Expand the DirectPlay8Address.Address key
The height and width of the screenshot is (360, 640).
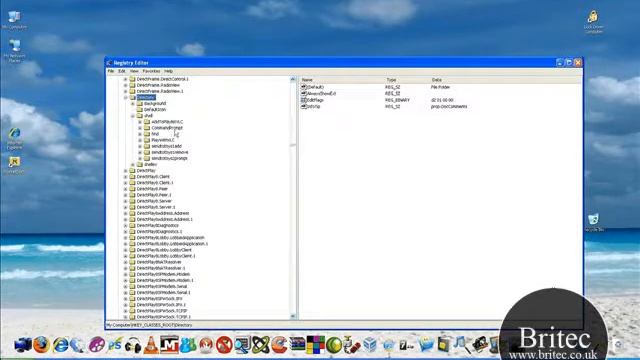click(x=125, y=213)
